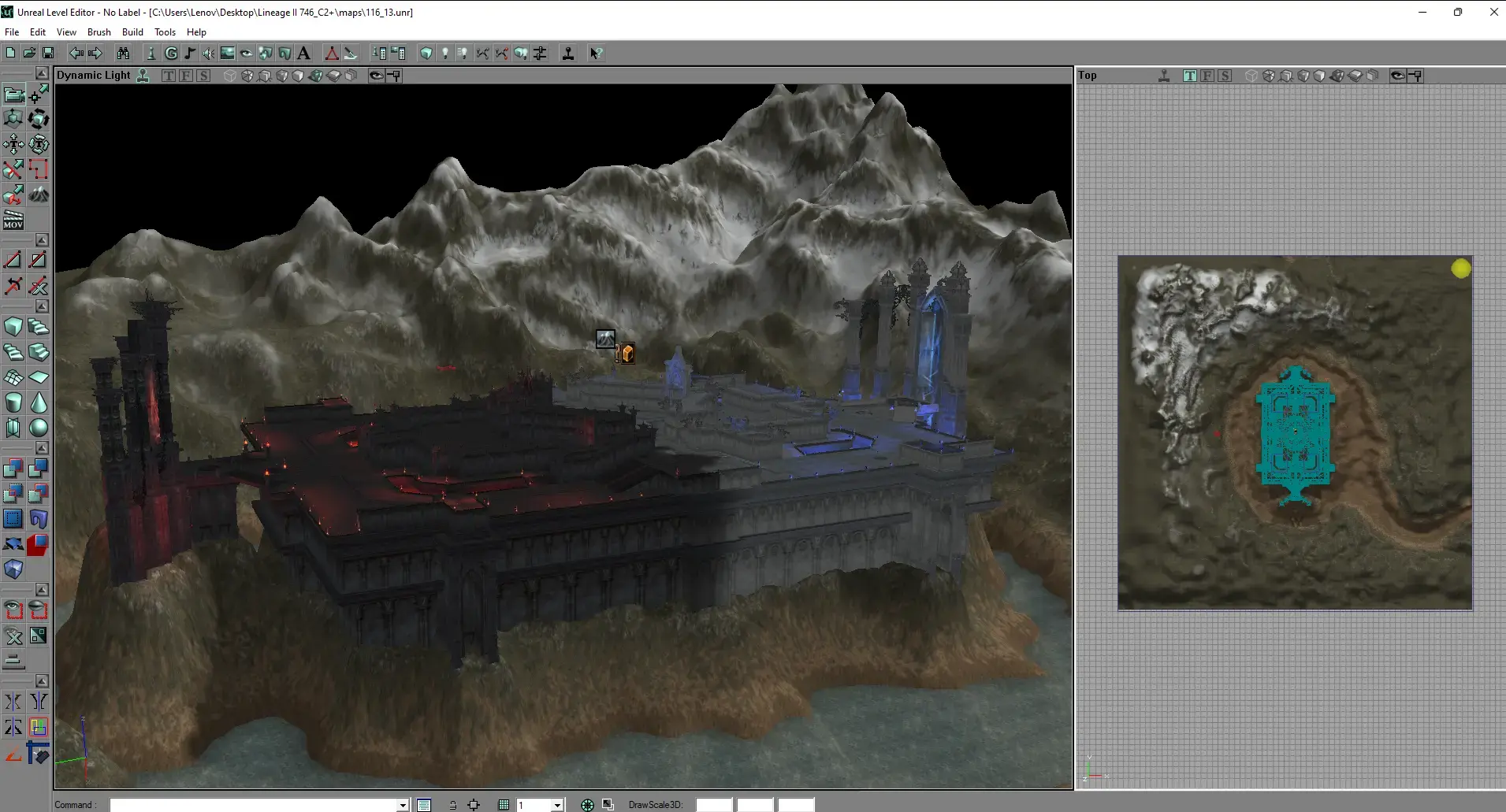Switch Dynamic Light viewport to Front view
The width and height of the screenshot is (1506, 812).
(x=186, y=76)
